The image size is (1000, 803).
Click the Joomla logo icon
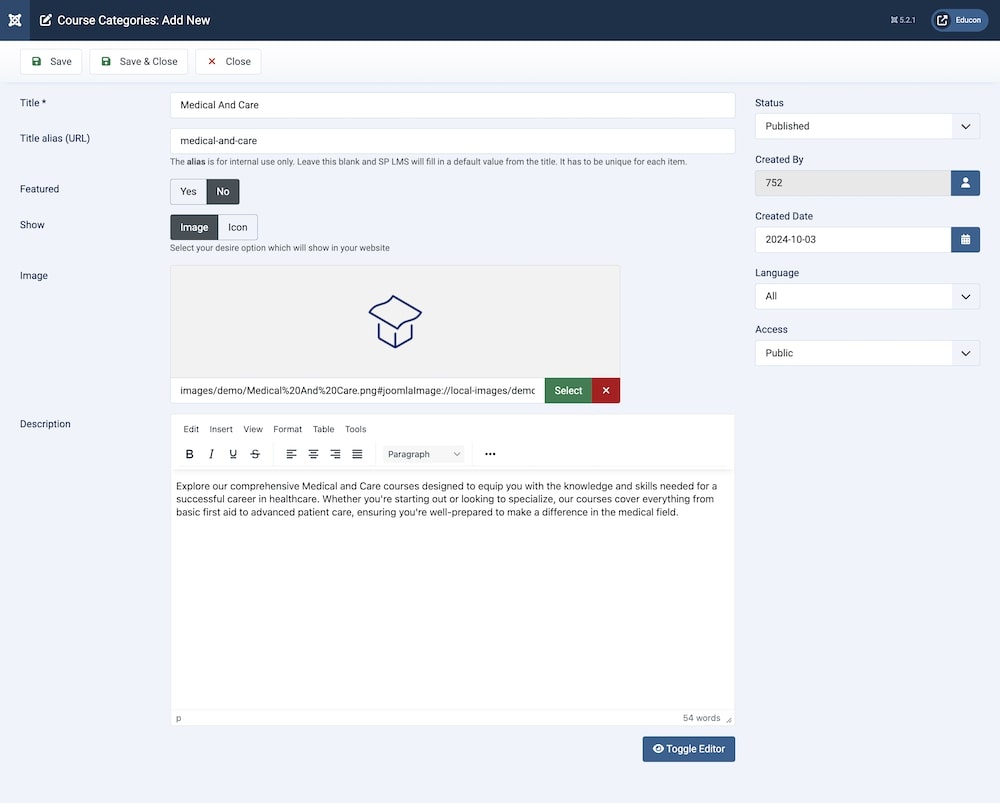point(14,20)
